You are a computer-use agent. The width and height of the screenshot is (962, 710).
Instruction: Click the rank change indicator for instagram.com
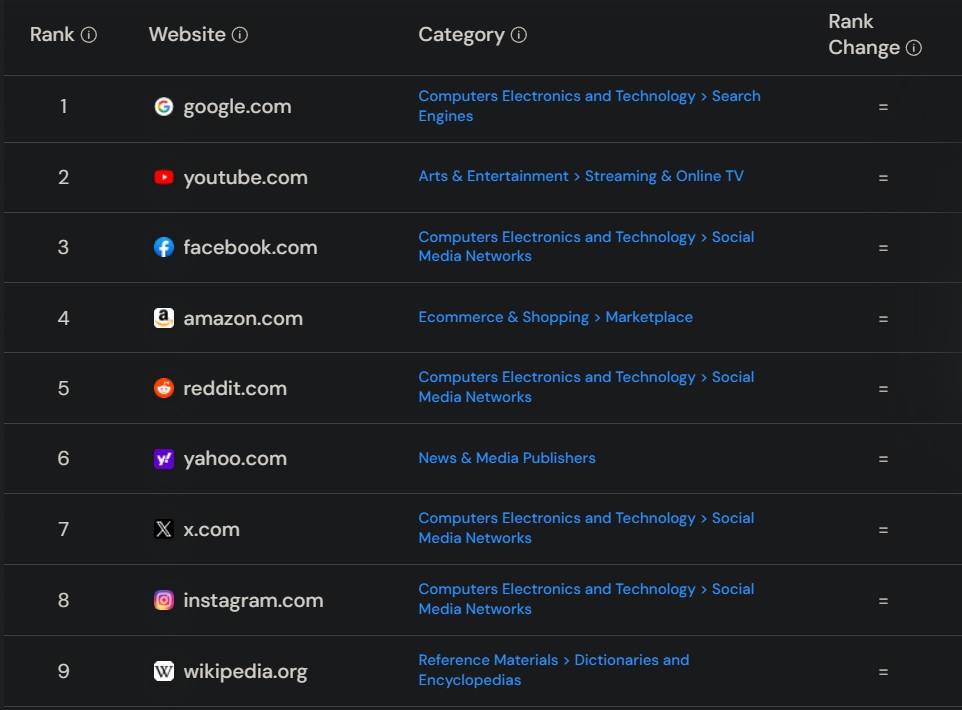pos(883,601)
